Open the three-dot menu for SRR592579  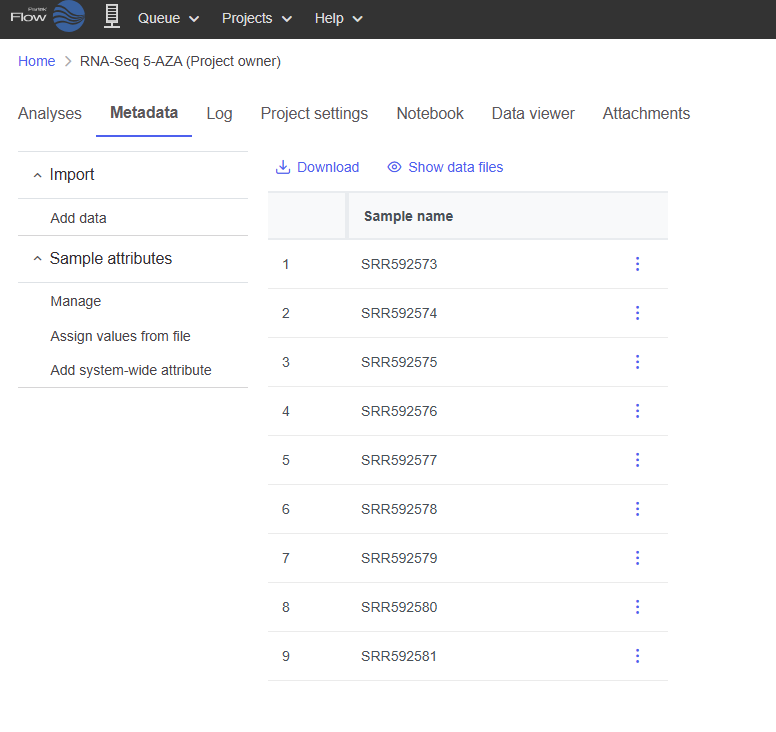click(637, 558)
